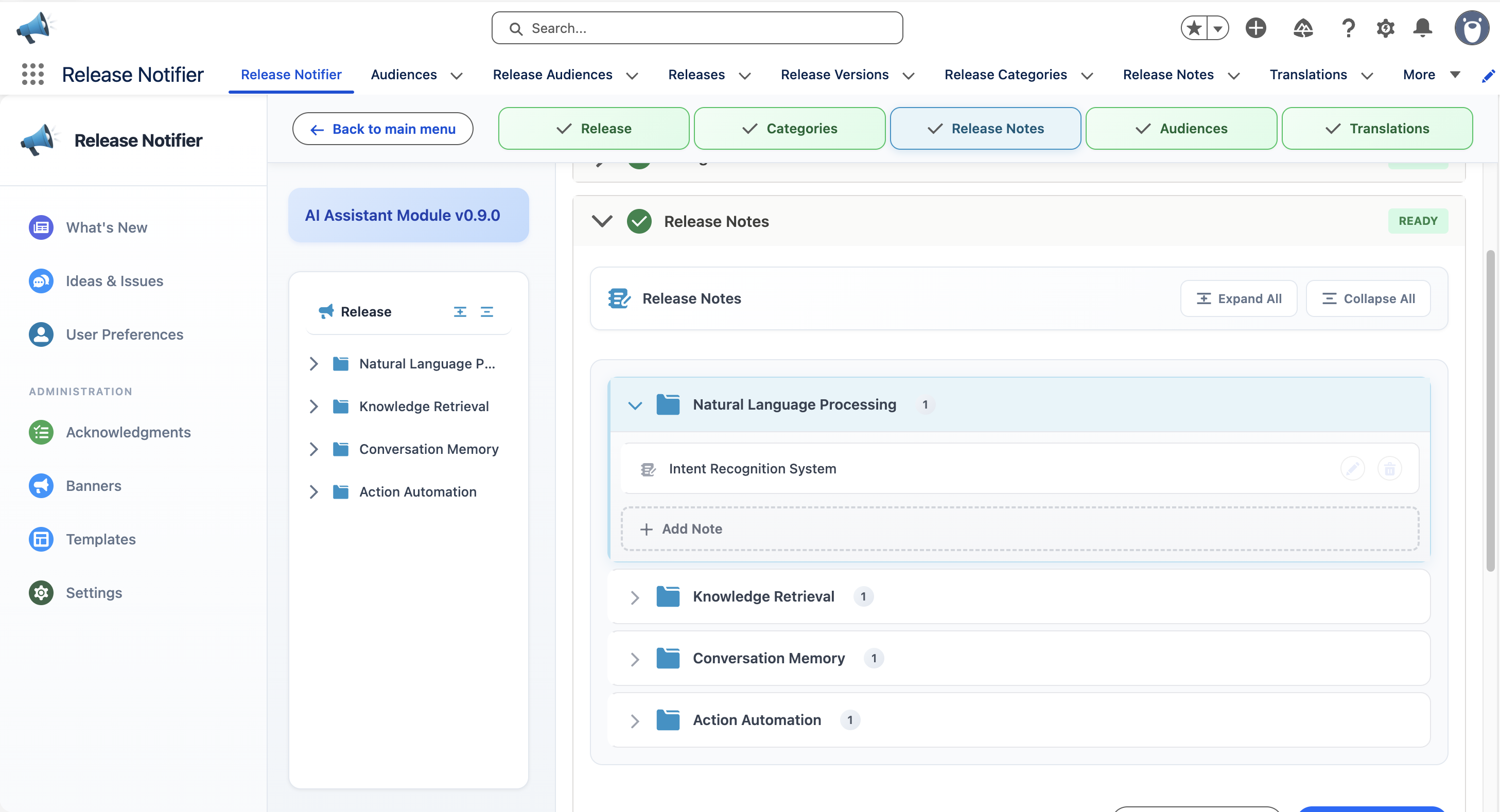The height and width of the screenshot is (812, 1500).
Task: Go to the Categories step tab
Action: [790, 129]
